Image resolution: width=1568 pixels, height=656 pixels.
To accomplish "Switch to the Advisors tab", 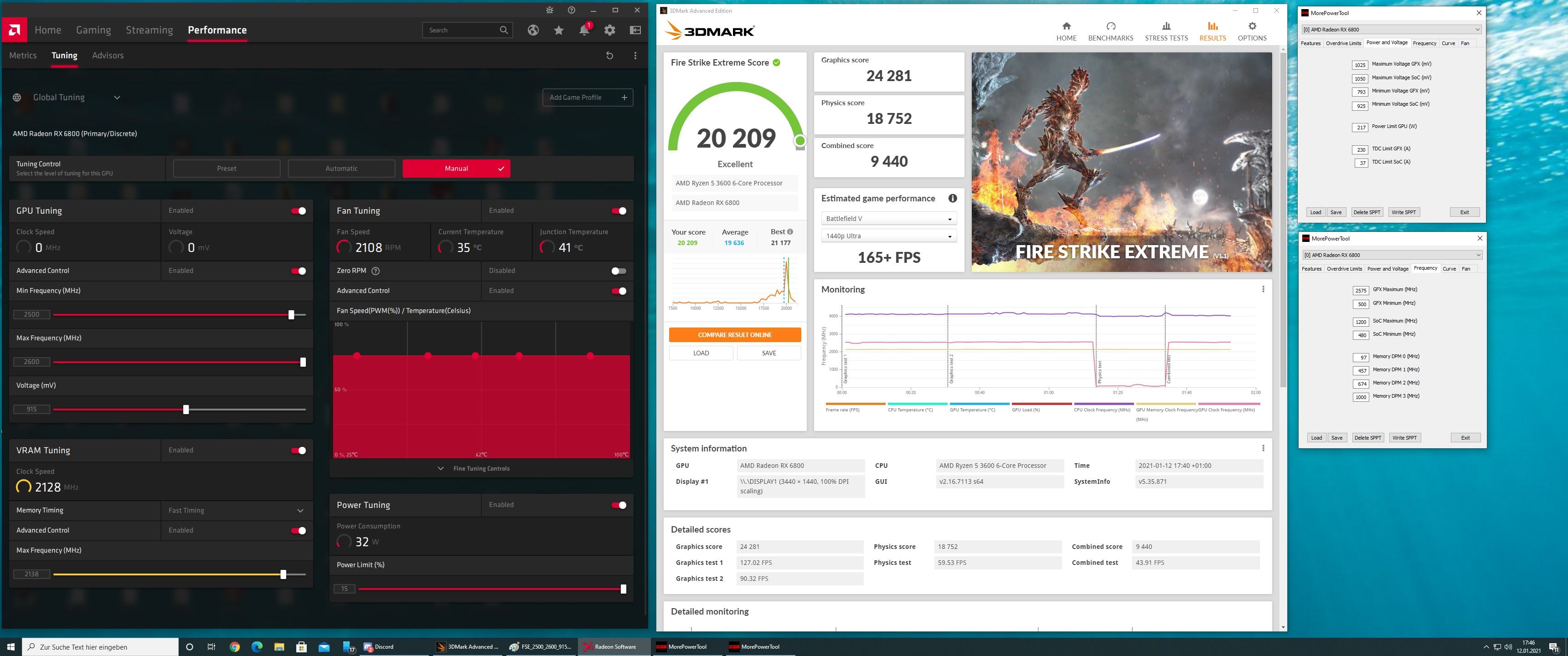I will point(108,56).
